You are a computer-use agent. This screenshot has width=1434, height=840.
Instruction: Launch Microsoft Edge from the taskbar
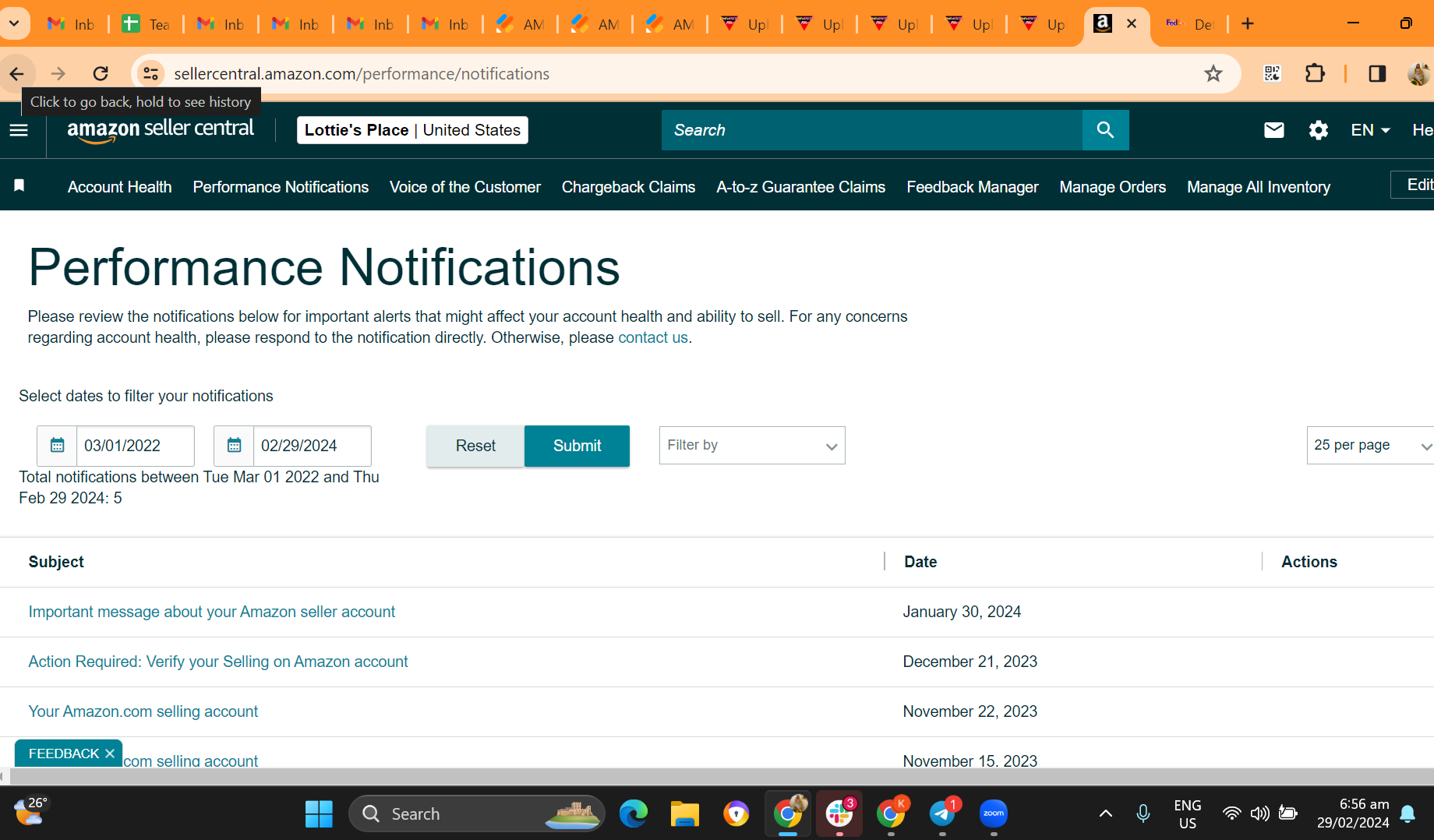pyautogui.click(x=634, y=814)
